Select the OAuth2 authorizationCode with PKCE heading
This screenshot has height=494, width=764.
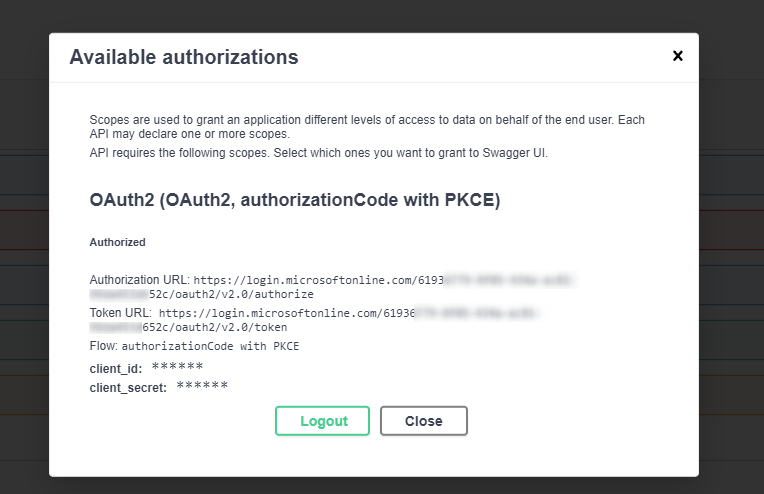point(294,200)
